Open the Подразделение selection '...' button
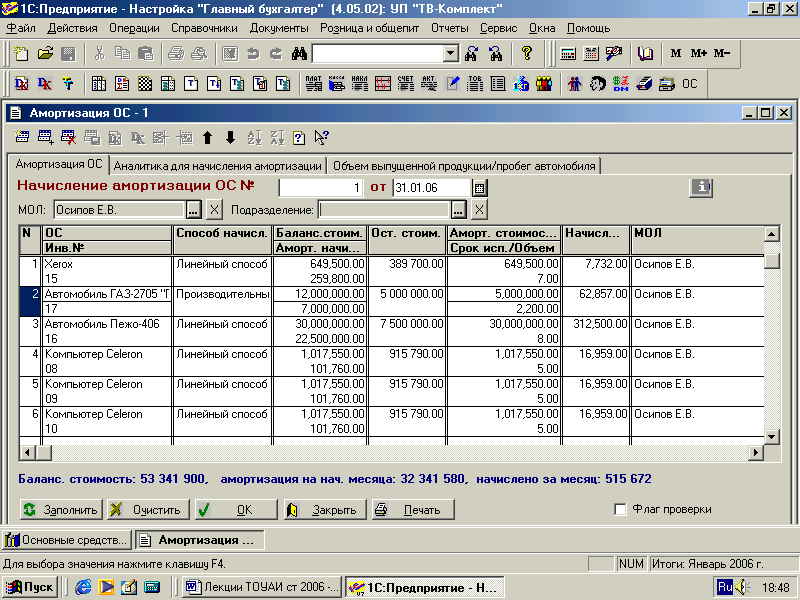Image resolution: width=800 pixels, height=600 pixels. click(x=458, y=210)
